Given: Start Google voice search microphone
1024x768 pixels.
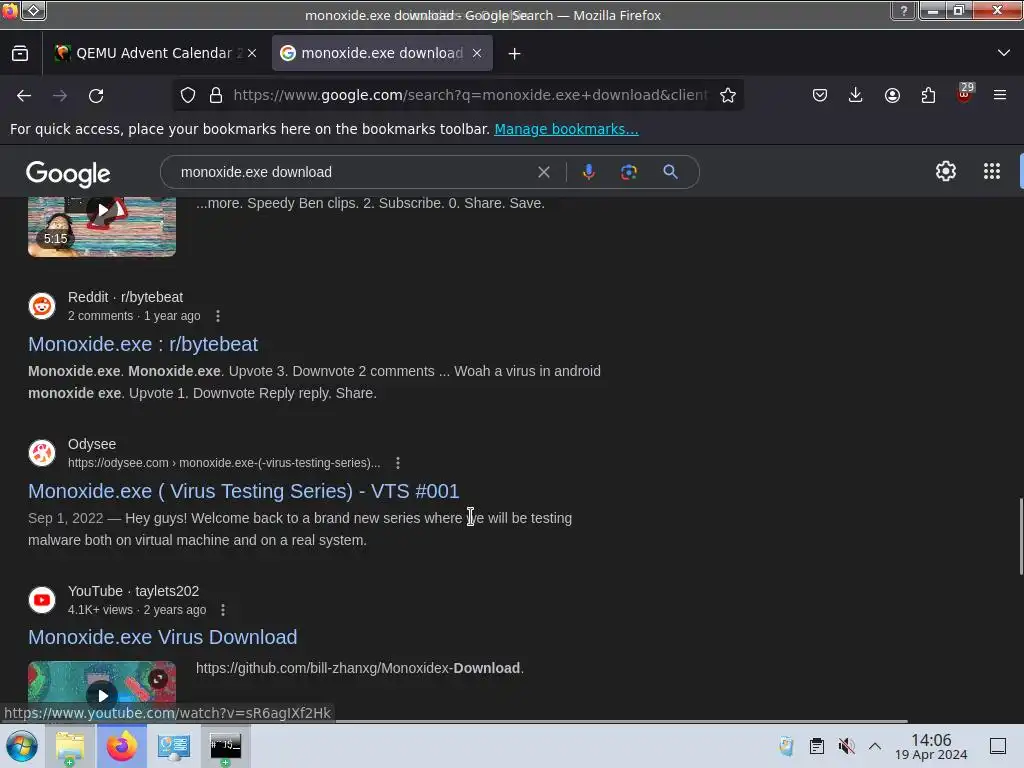Looking at the screenshot, I should click(x=588, y=172).
